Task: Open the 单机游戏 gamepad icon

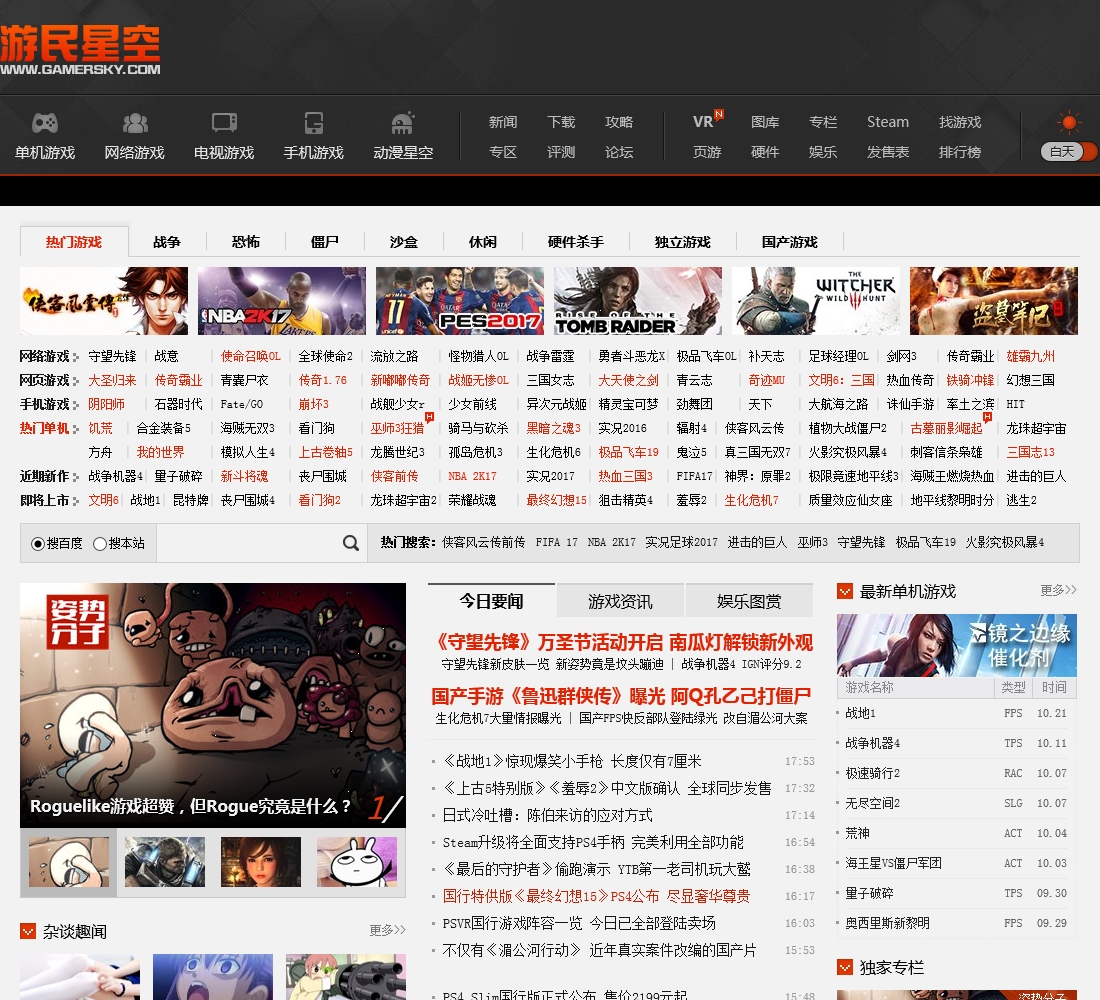Action: pos(45,124)
